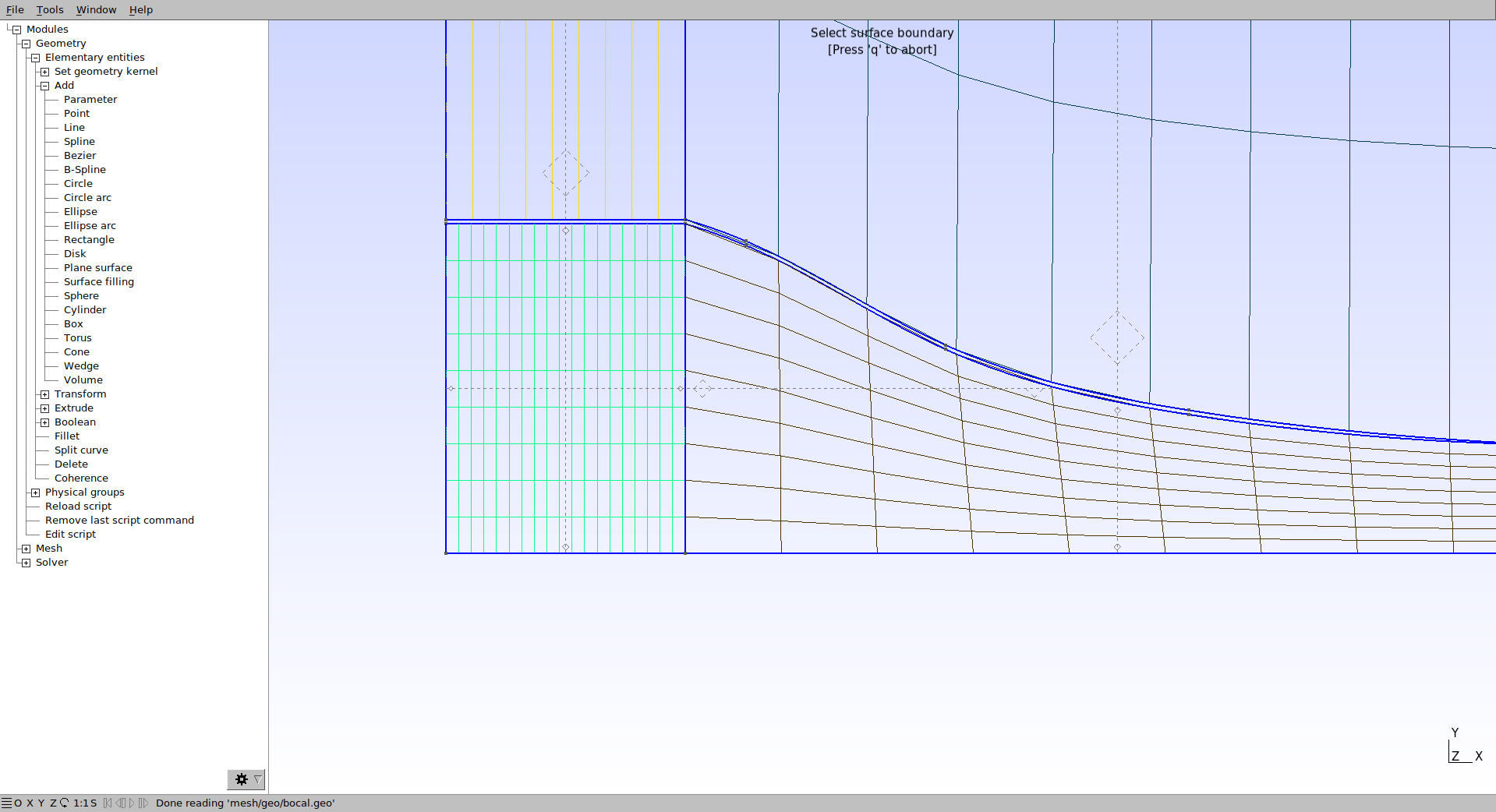Select Point under Add
Screen dimensions: 1496x812
click(x=76, y=114)
